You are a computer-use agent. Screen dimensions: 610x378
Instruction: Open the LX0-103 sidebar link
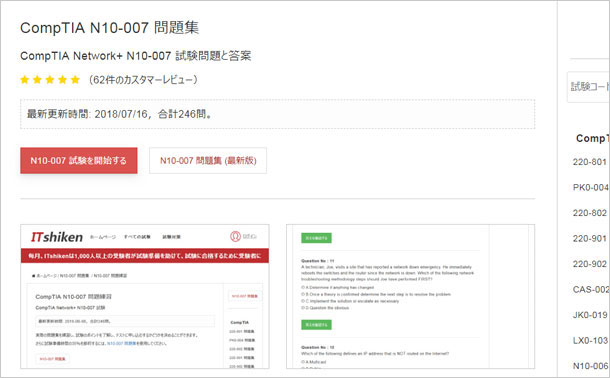click(590, 340)
